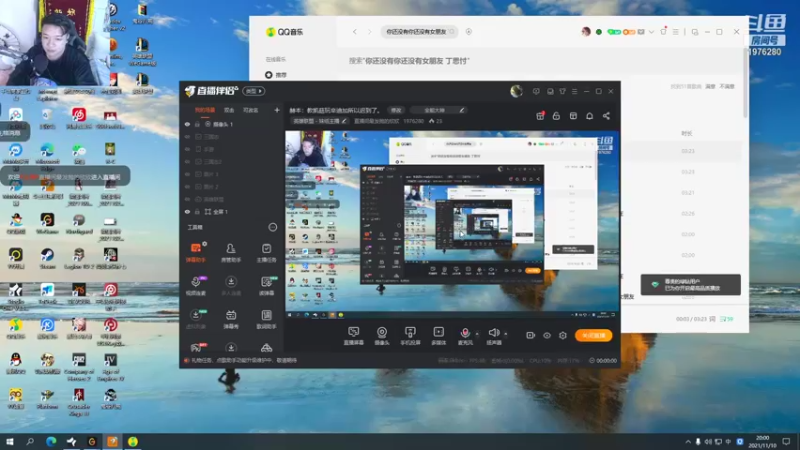Collapse the toolbox section with circle icon
The image size is (800, 450).
tap(272, 227)
